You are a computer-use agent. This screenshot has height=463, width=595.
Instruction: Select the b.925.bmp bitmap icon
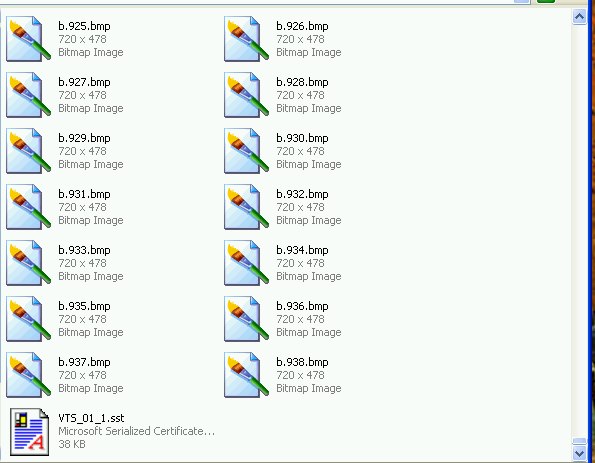click(28, 38)
